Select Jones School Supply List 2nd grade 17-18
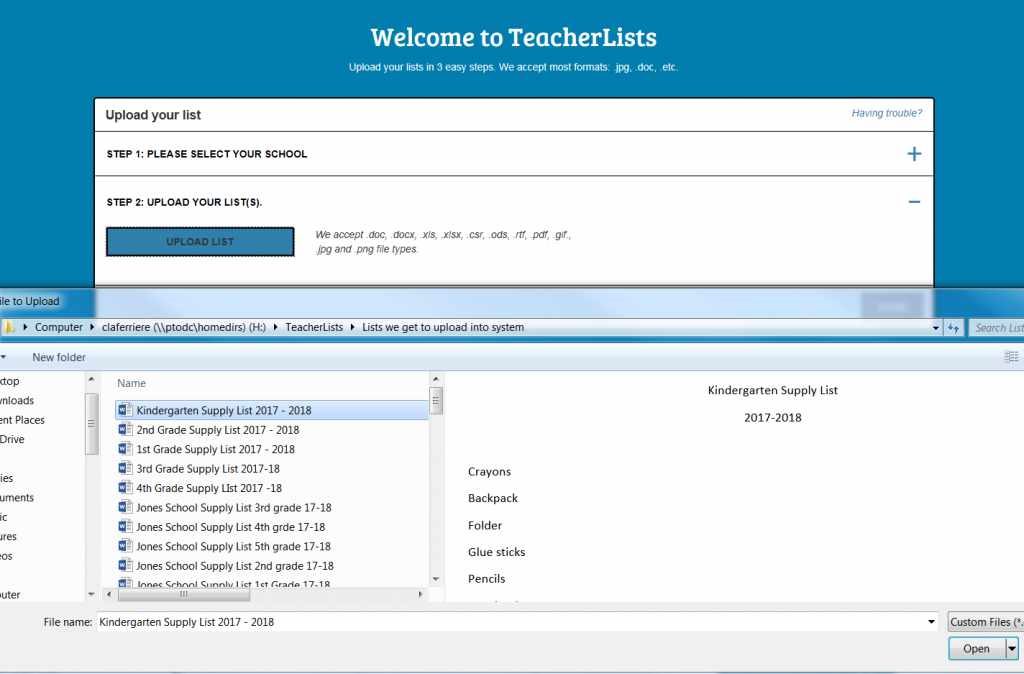The image size is (1024, 674). click(x=234, y=566)
